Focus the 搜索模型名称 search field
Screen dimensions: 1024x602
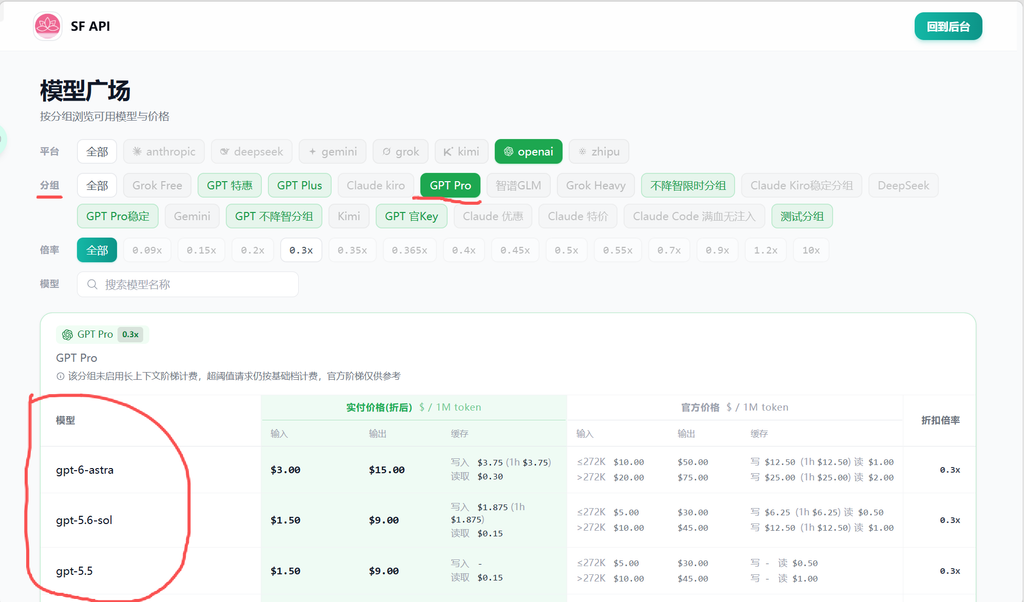pyautogui.click(x=187, y=284)
